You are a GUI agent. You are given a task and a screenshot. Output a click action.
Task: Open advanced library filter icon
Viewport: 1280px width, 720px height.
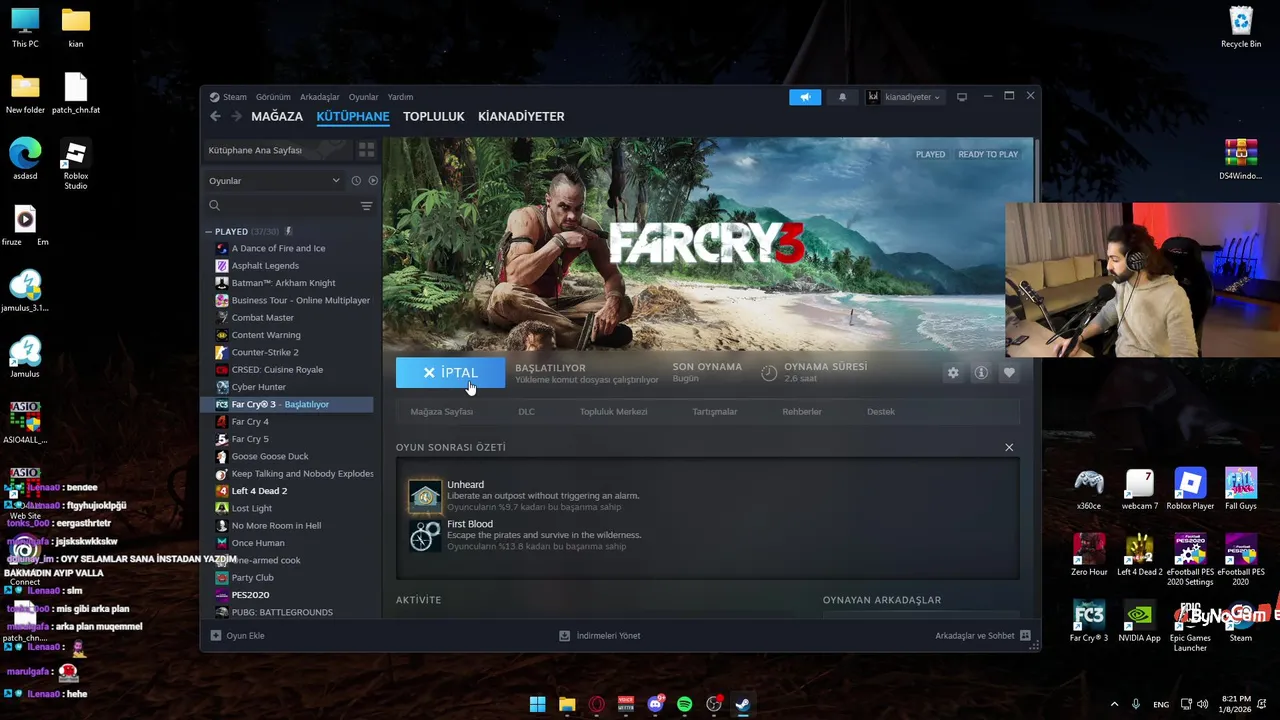[366, 206]
